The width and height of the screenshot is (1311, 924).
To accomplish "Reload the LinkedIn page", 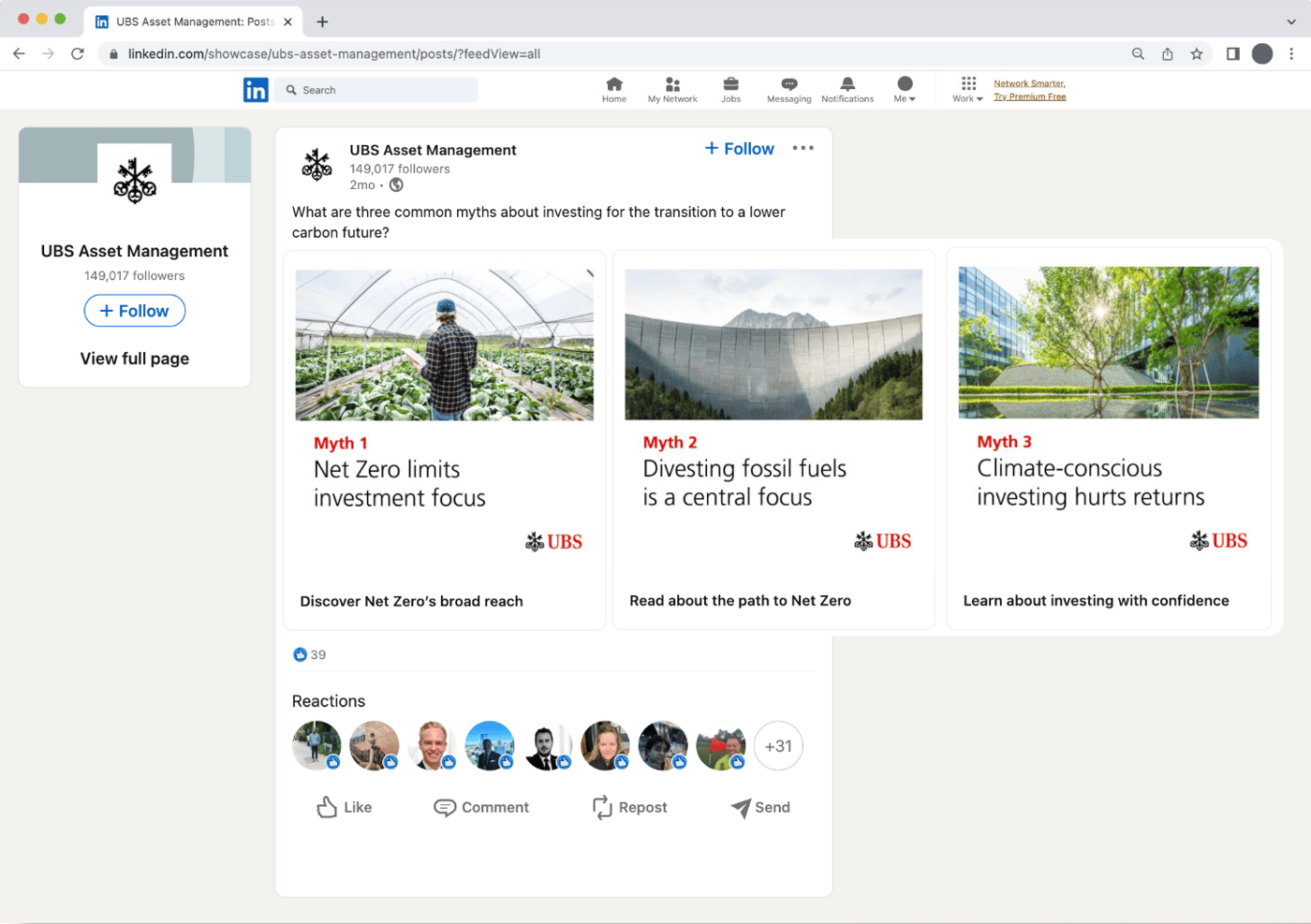I will (78, 53).
